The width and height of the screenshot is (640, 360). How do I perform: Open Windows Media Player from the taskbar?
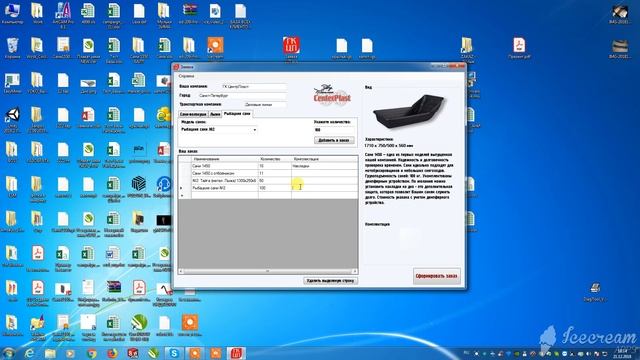coord(71,353)
